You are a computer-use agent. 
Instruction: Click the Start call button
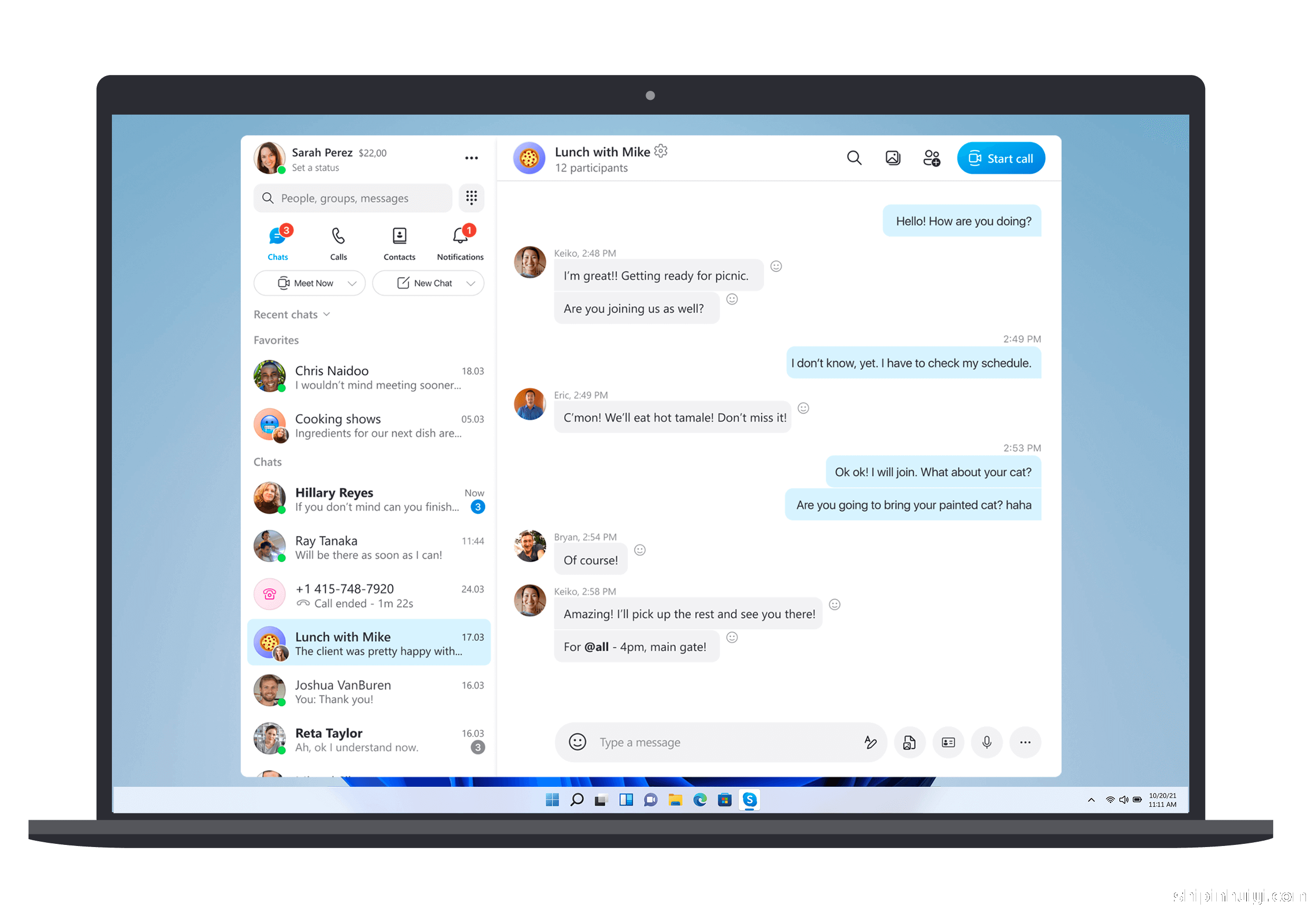[1001, 158]
